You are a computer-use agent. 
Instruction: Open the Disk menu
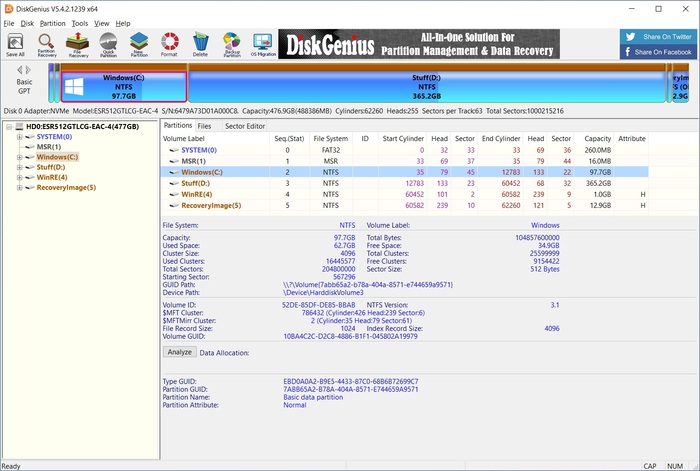pos(27,23)
